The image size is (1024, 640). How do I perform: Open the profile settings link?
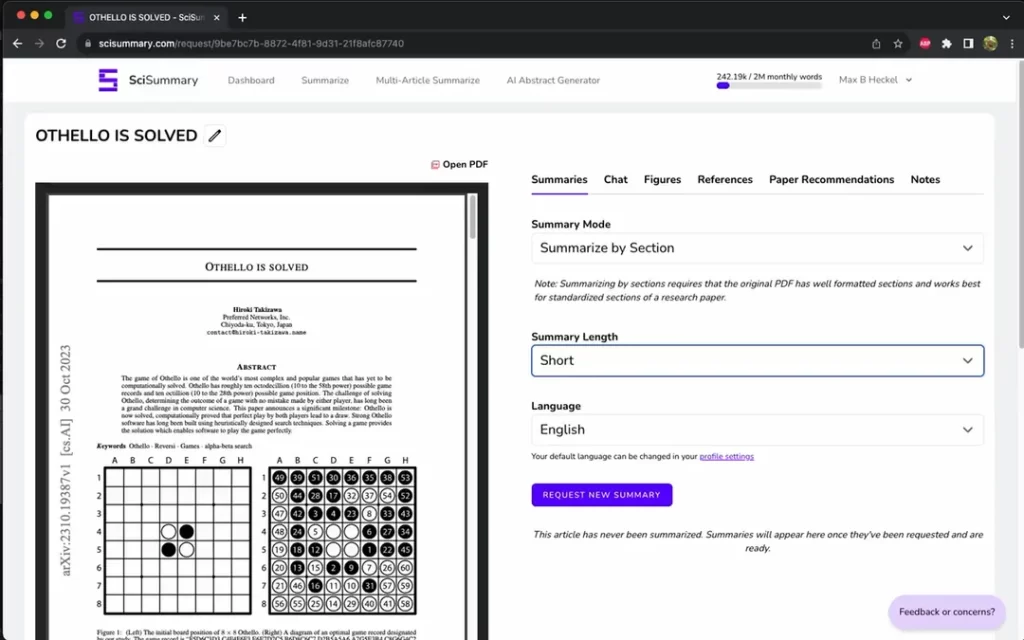(727, 455)
